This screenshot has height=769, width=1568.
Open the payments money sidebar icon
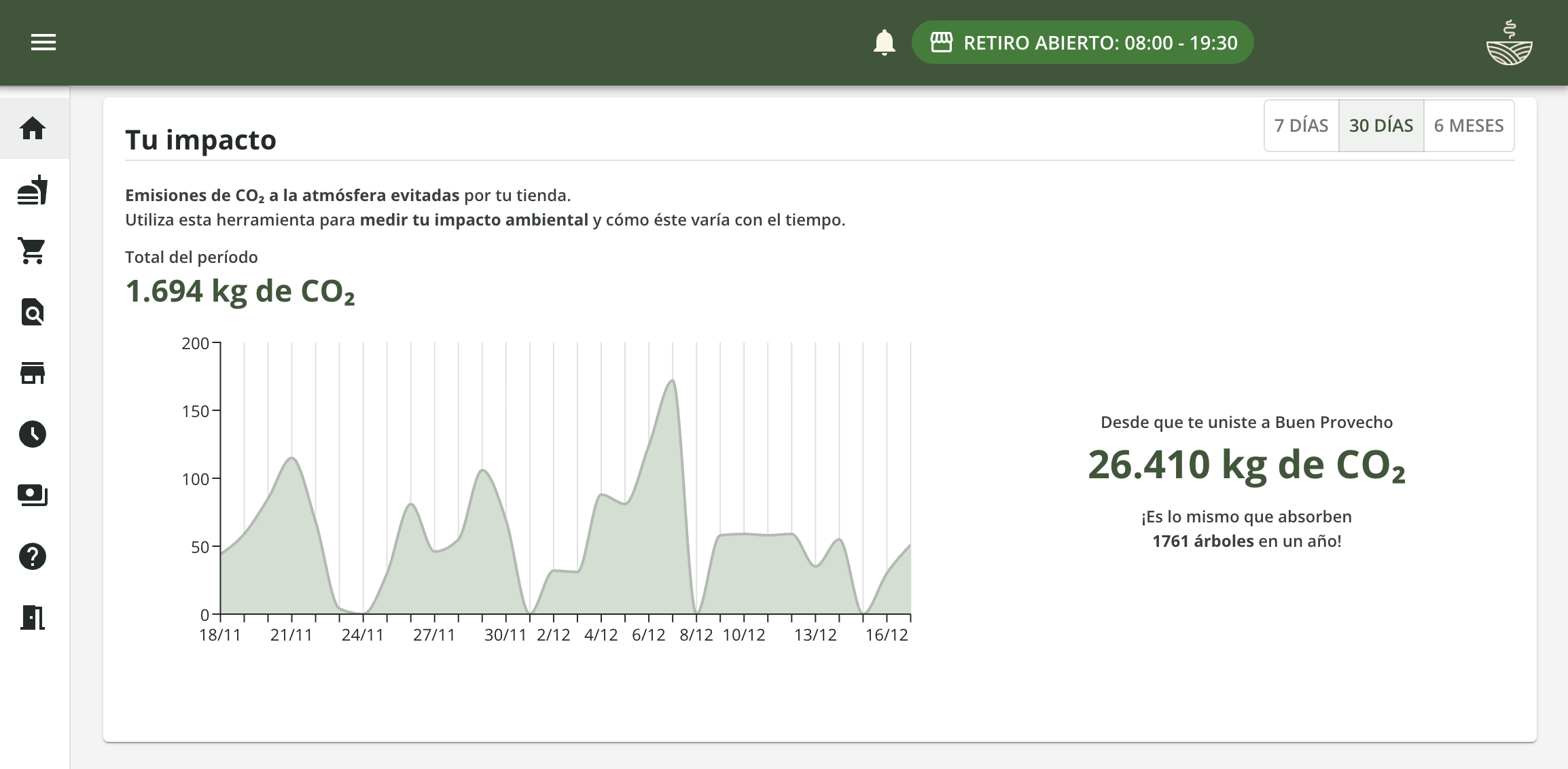tap(33, 495)
